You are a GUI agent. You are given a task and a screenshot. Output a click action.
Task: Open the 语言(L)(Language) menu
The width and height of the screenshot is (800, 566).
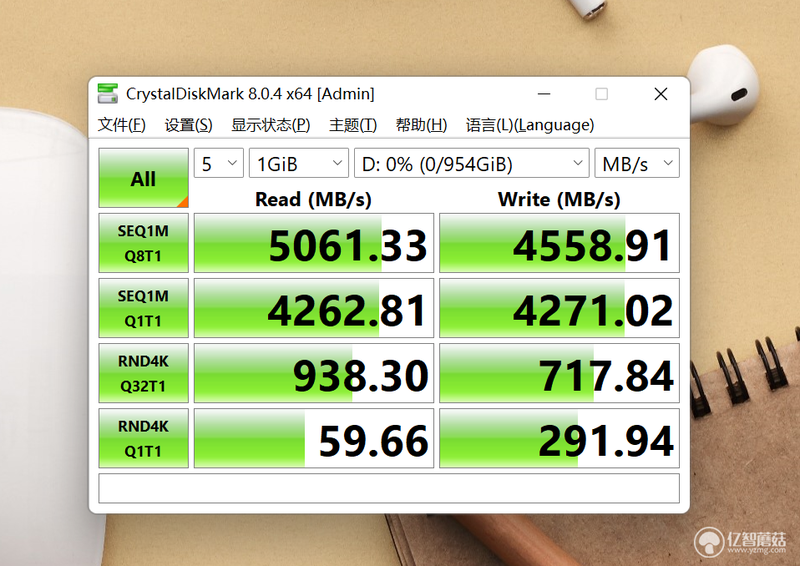pos(530,125)
